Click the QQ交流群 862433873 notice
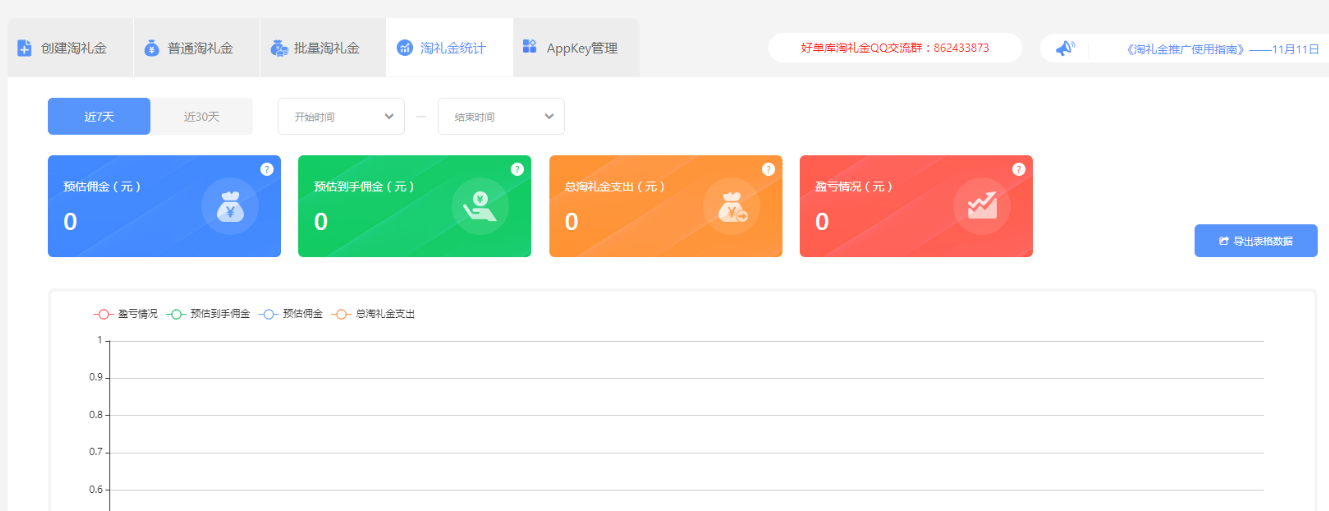 pyautogui.click(x=895, y=48)
